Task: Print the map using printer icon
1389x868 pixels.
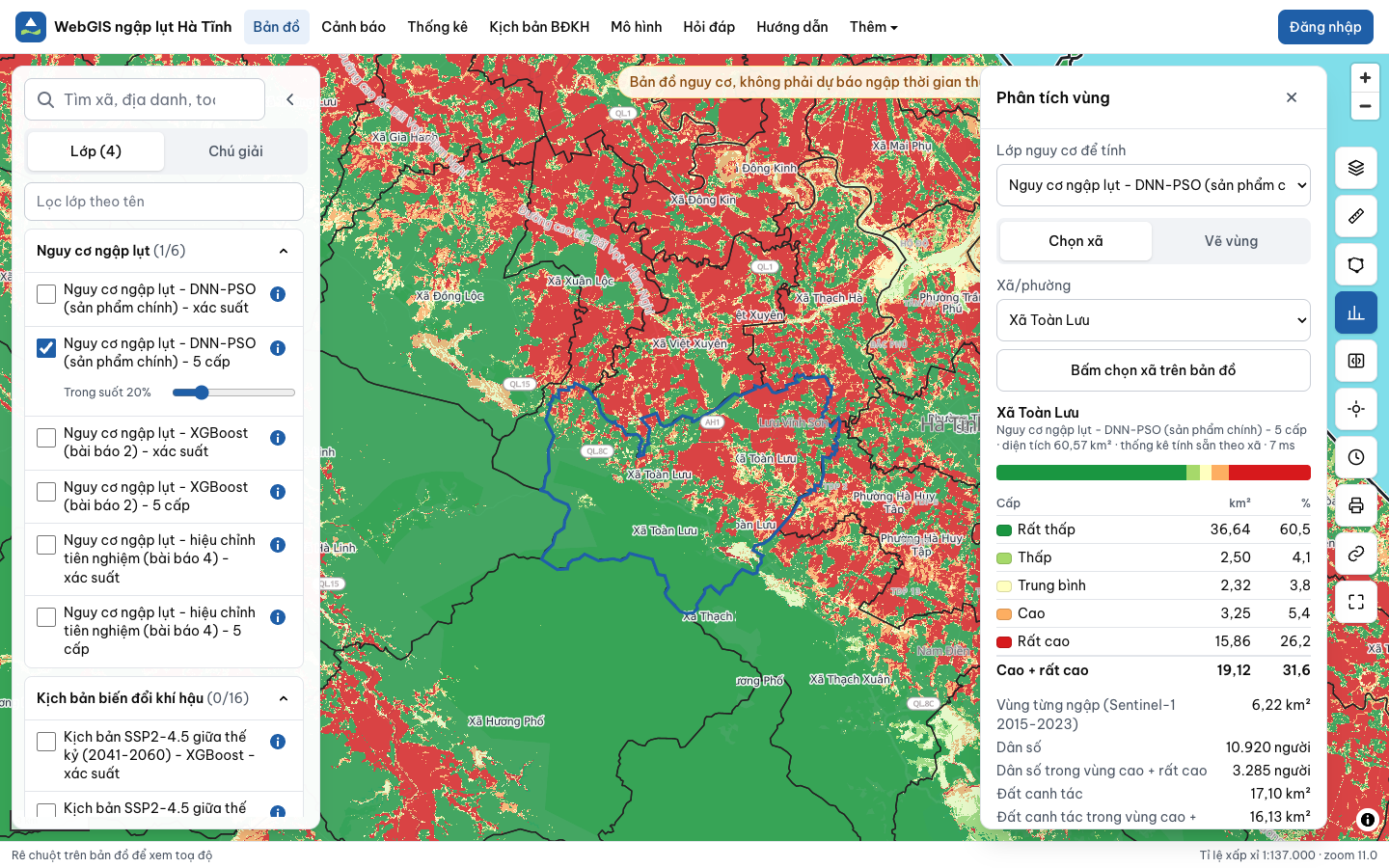Action: click(x=1356, y=505)
